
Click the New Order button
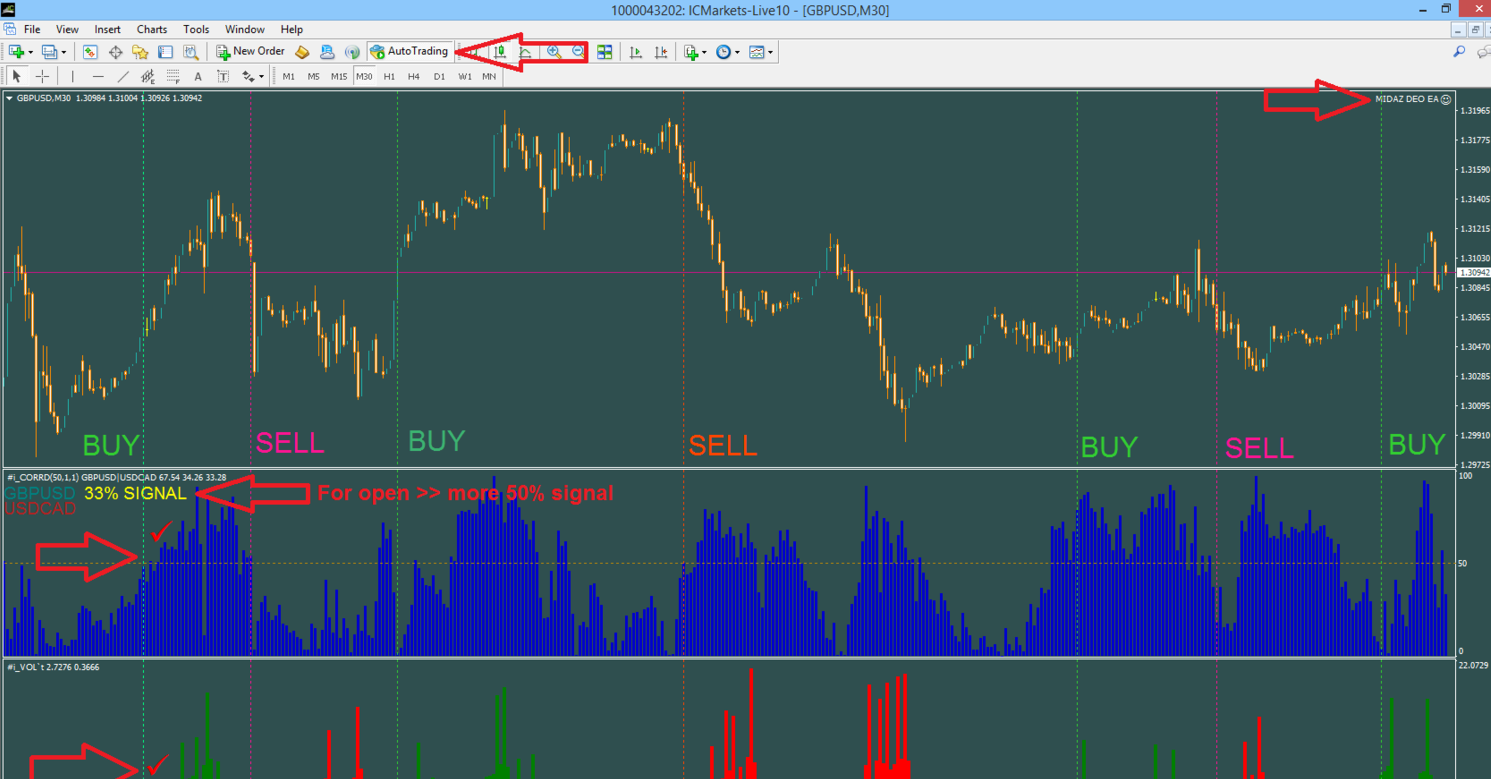pyautogui.click(x=250, y=52)
